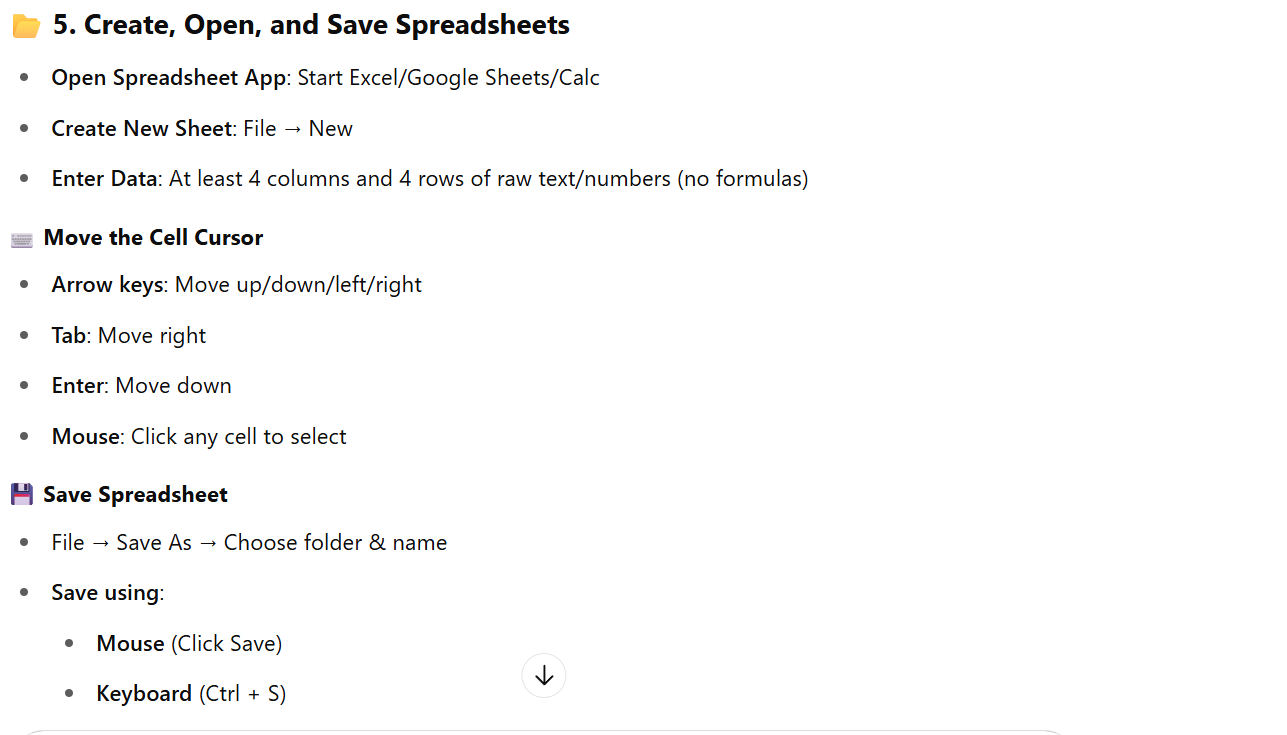This screenshot has width=1287, height=735.
Task: Click the scroll-to-bottom arrow button
Action: point(544,676)
